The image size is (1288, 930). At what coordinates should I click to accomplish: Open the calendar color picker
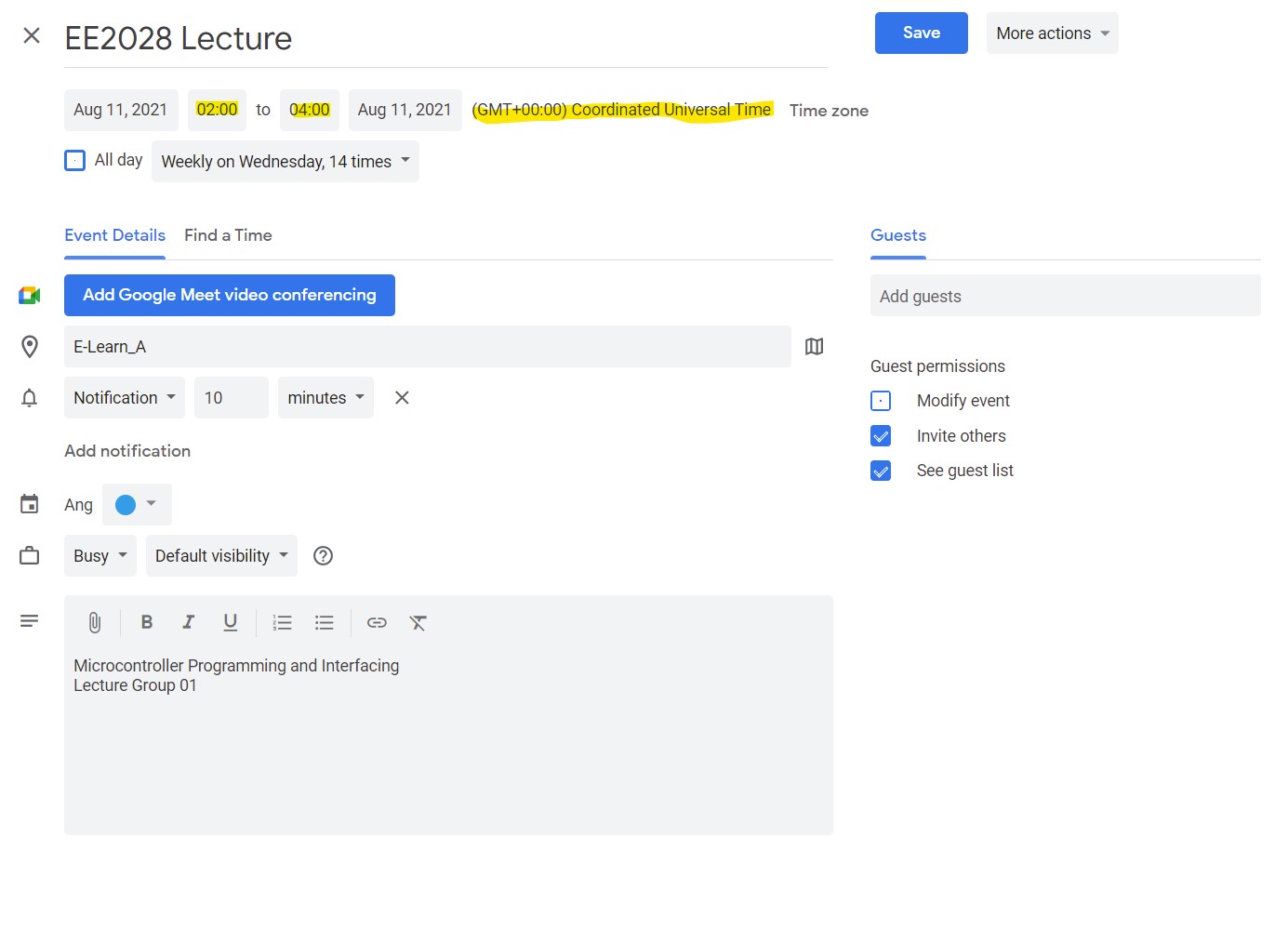tap(136, 504)
